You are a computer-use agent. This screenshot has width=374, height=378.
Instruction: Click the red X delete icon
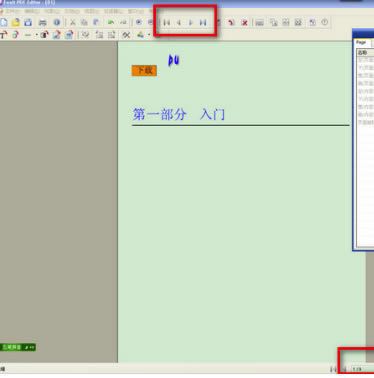(x=244, y=23)
